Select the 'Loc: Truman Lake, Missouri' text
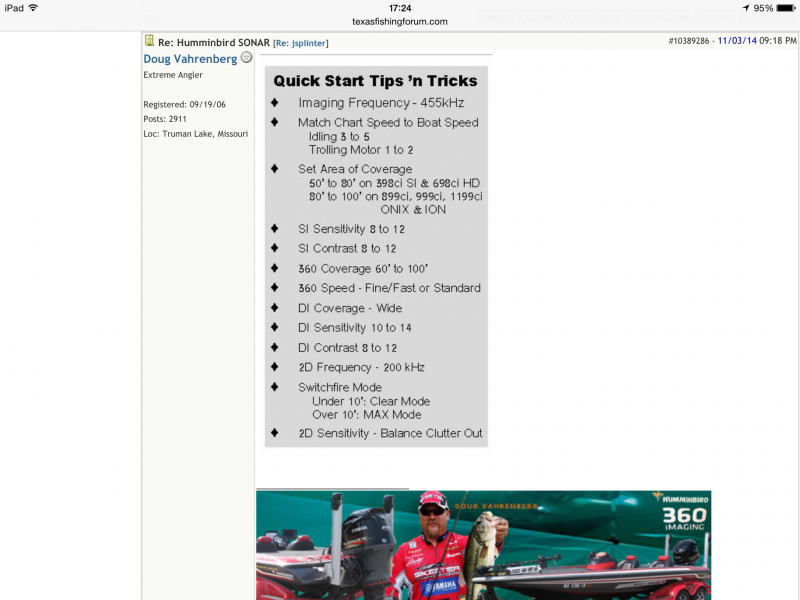 (x=195, y=134)
